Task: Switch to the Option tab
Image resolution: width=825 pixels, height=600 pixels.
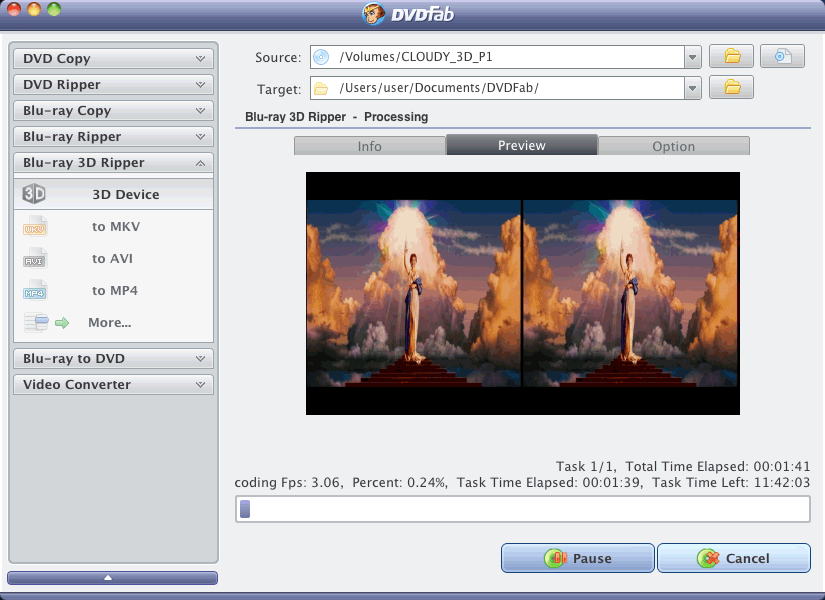Action: (x=673, y=146)
